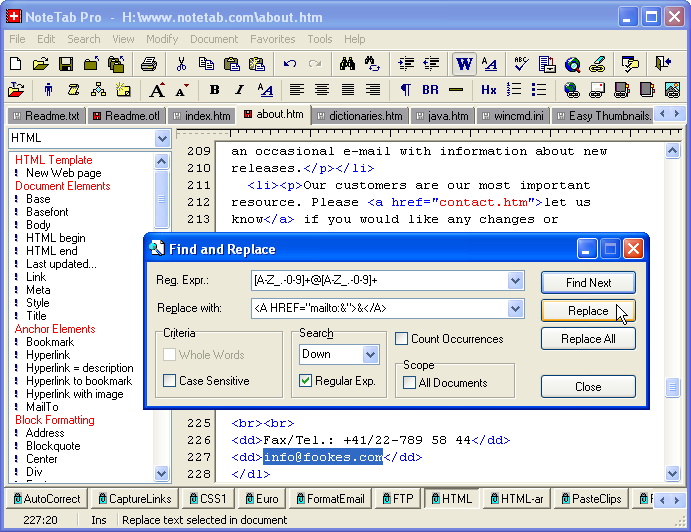Apply Bold tag with the B icon
Screen dimensions: 691x532
tap(215, 90)
